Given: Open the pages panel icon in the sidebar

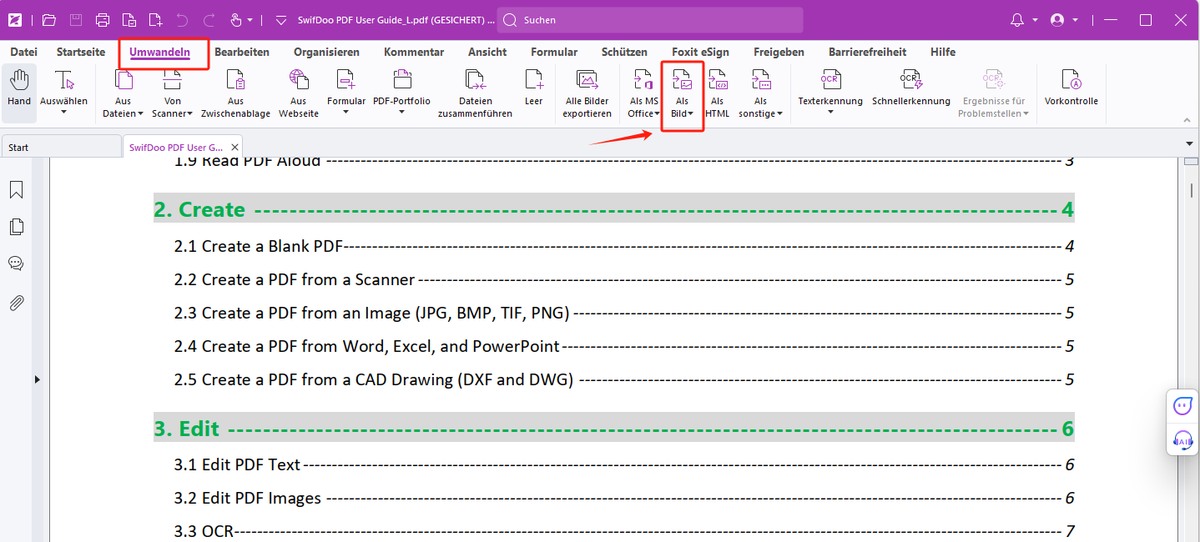Looking at the screenshot, I should (x=16, y=227).
